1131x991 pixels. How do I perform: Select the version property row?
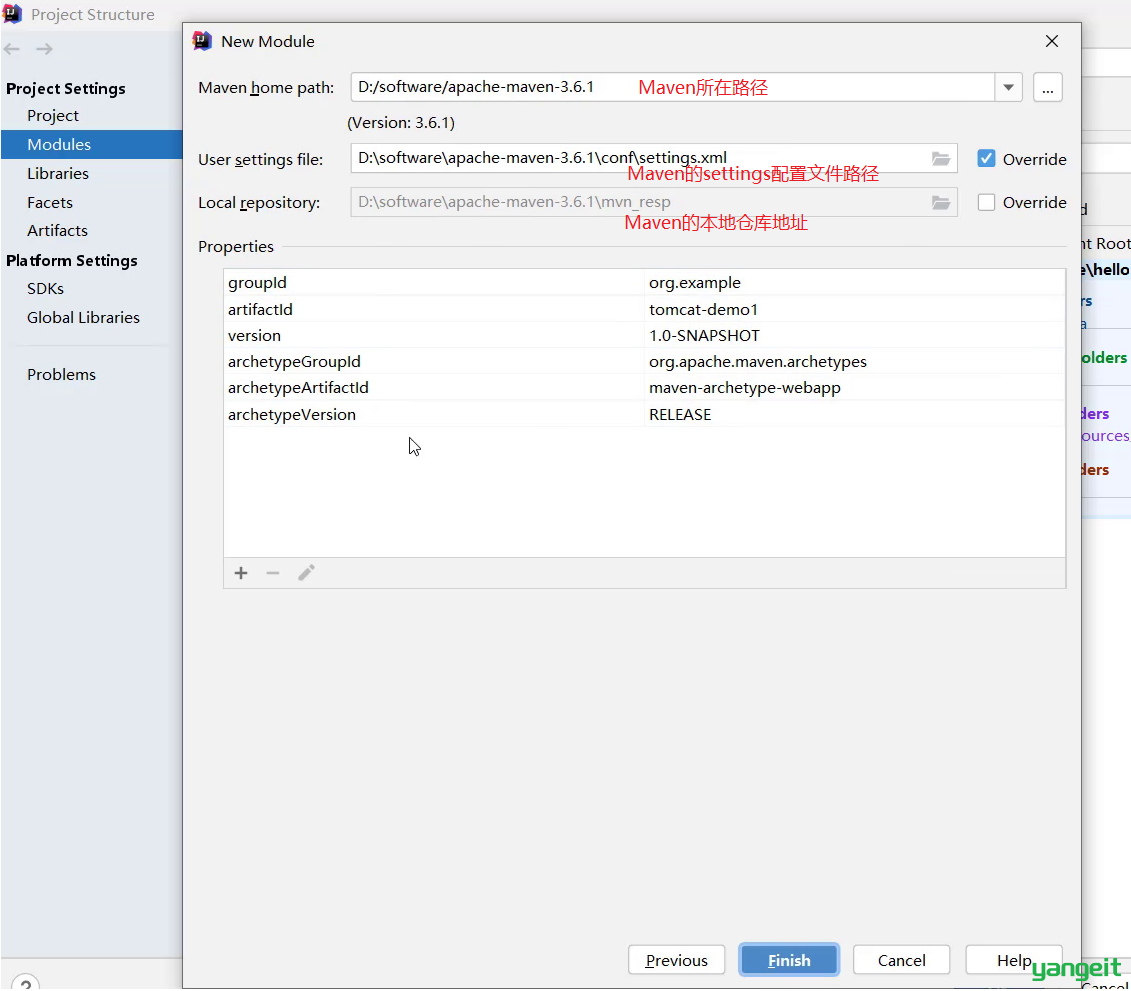coord(644,335)
